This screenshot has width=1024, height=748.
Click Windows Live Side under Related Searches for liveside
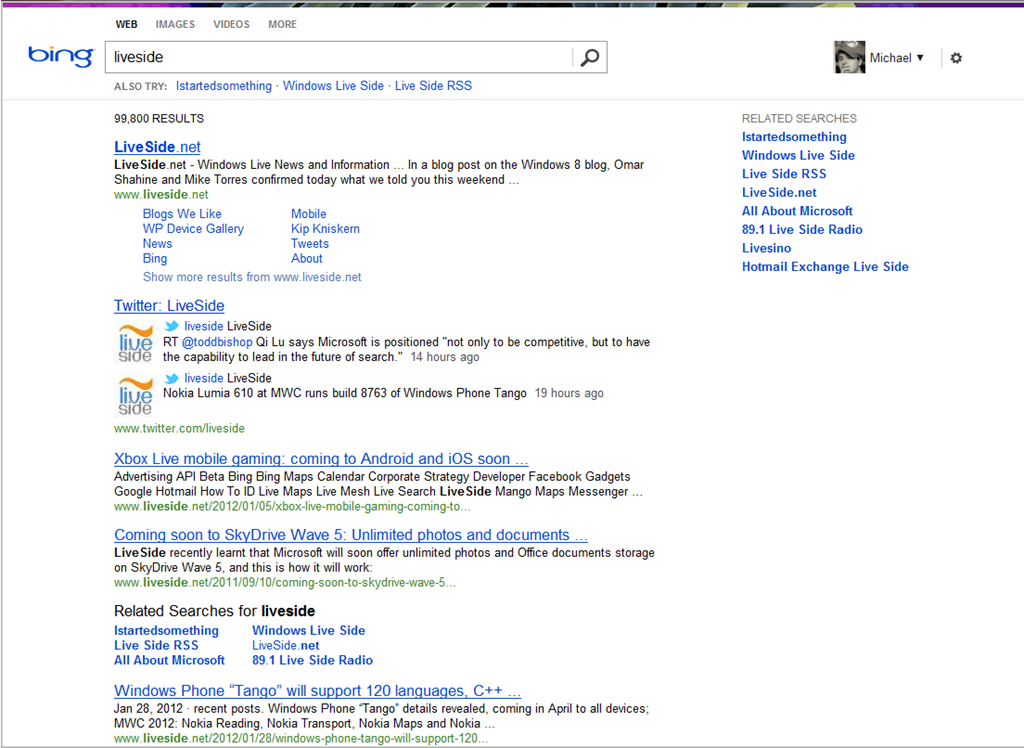(308, 630)
